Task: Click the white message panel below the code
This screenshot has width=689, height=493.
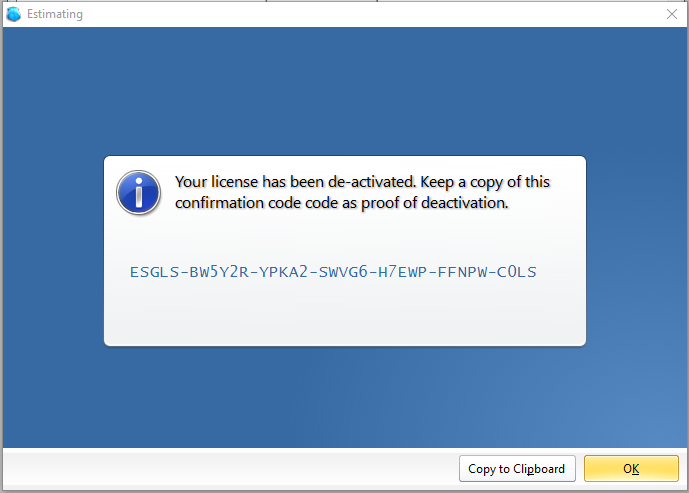Action: tap(345, 314)
